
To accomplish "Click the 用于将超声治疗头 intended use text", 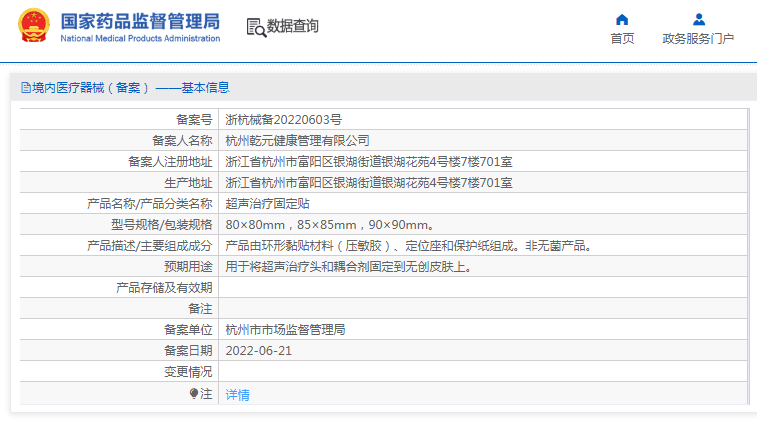I will pos(349,267).
